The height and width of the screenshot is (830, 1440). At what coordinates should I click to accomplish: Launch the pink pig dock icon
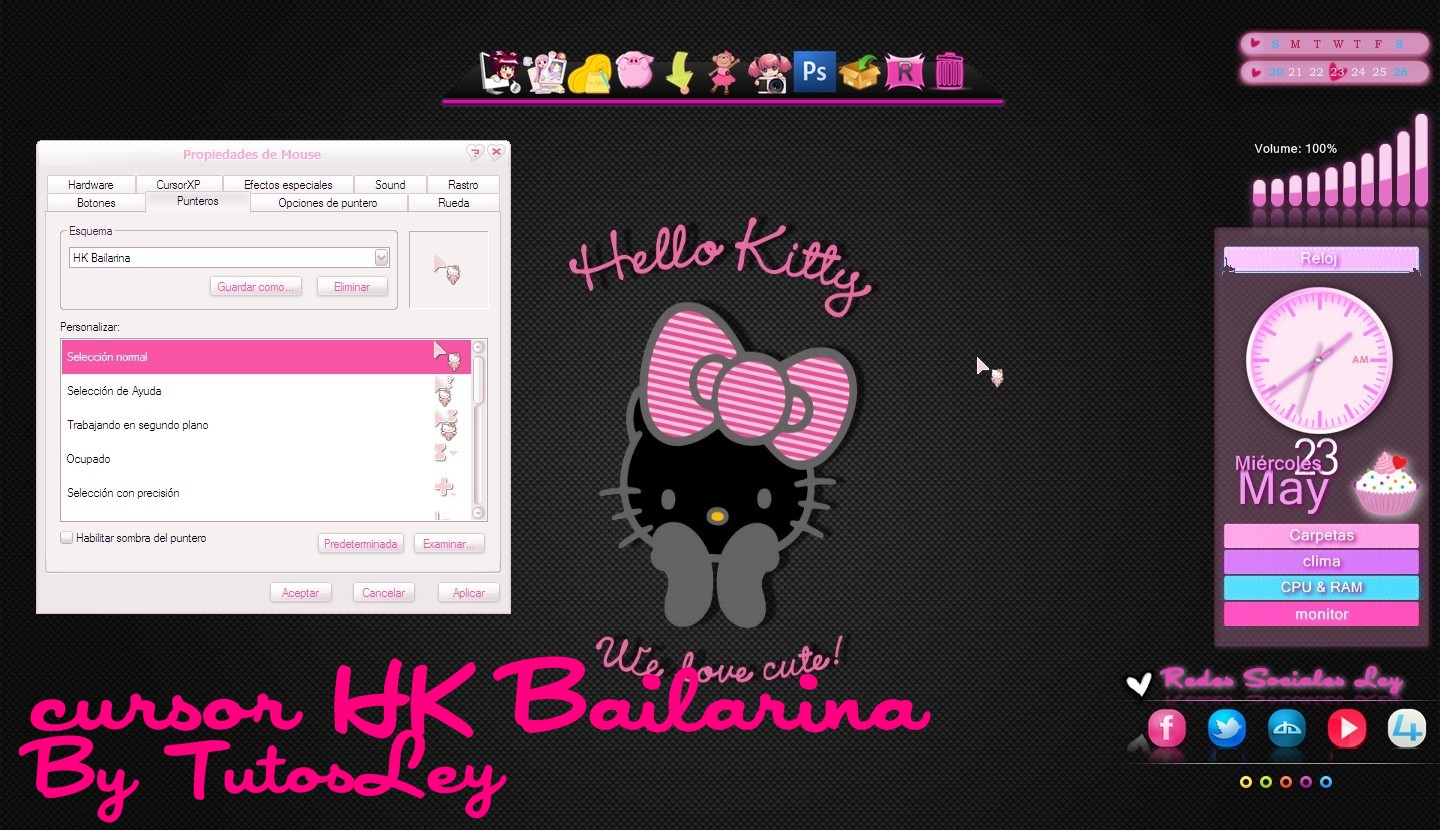pyautogui.click(x=635, y=70)
